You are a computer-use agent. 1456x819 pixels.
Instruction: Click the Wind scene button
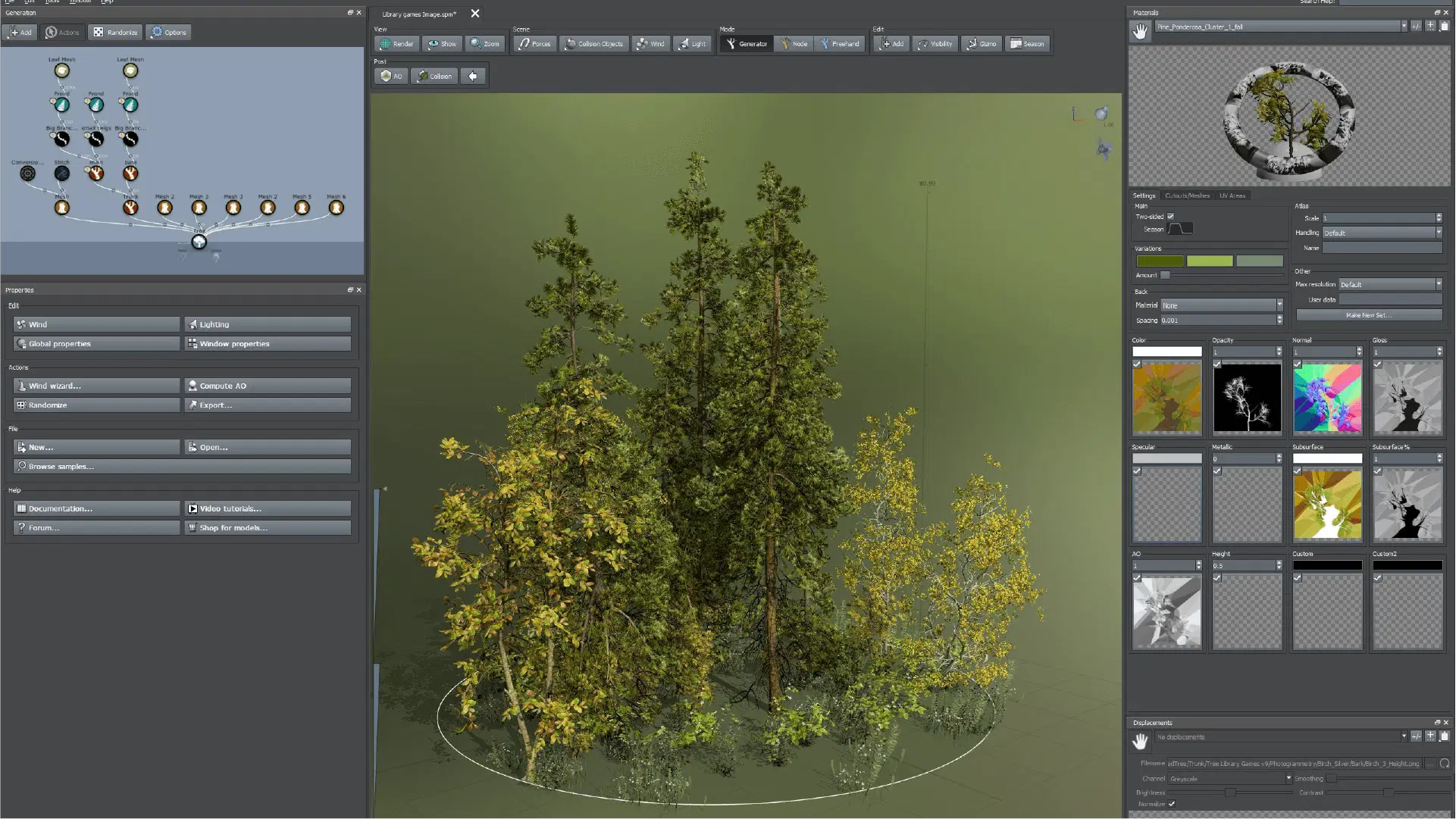pos(650,44)
